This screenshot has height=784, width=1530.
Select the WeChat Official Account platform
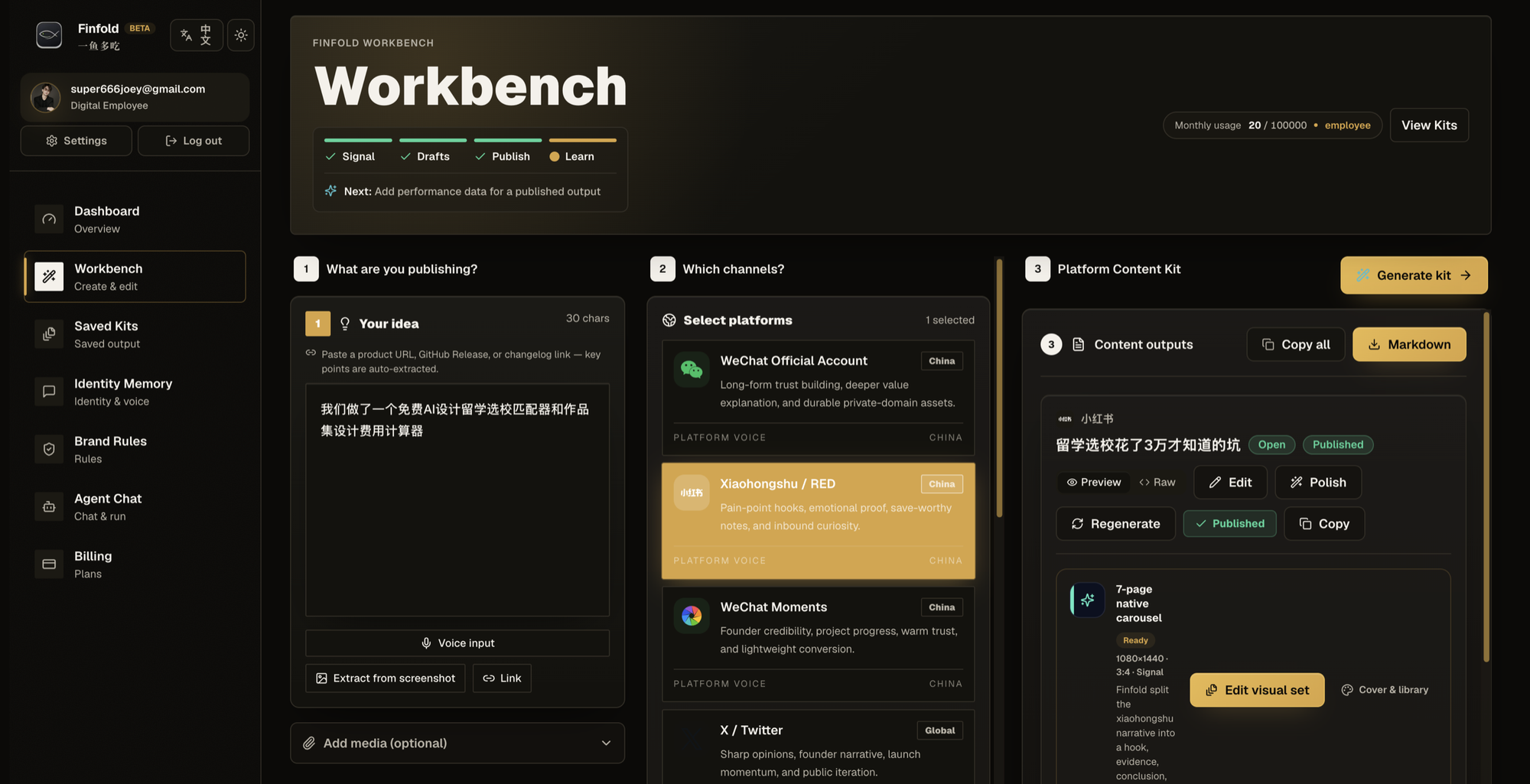[819, 398]
